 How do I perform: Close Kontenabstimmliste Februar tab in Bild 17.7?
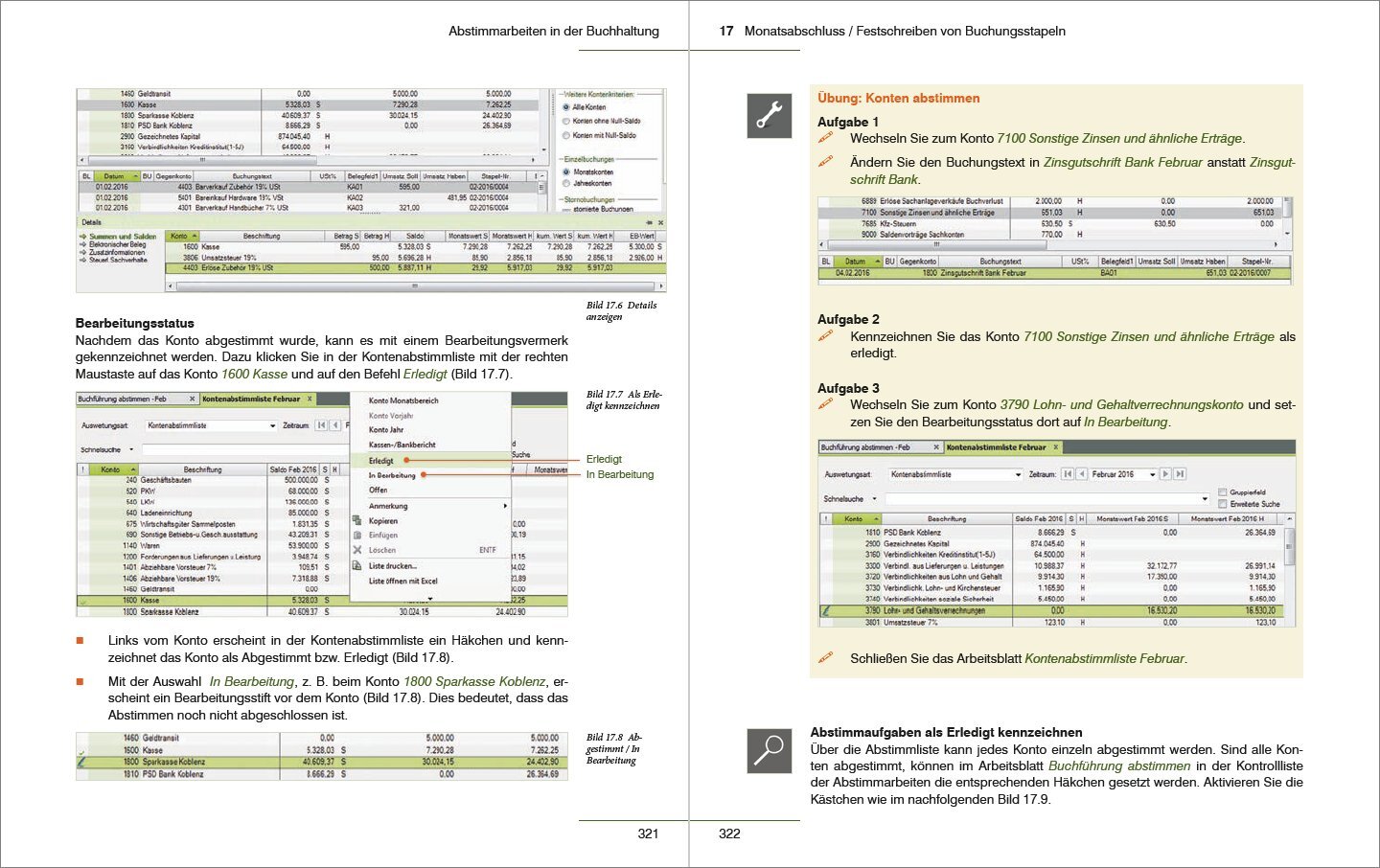tap(310, 399)
